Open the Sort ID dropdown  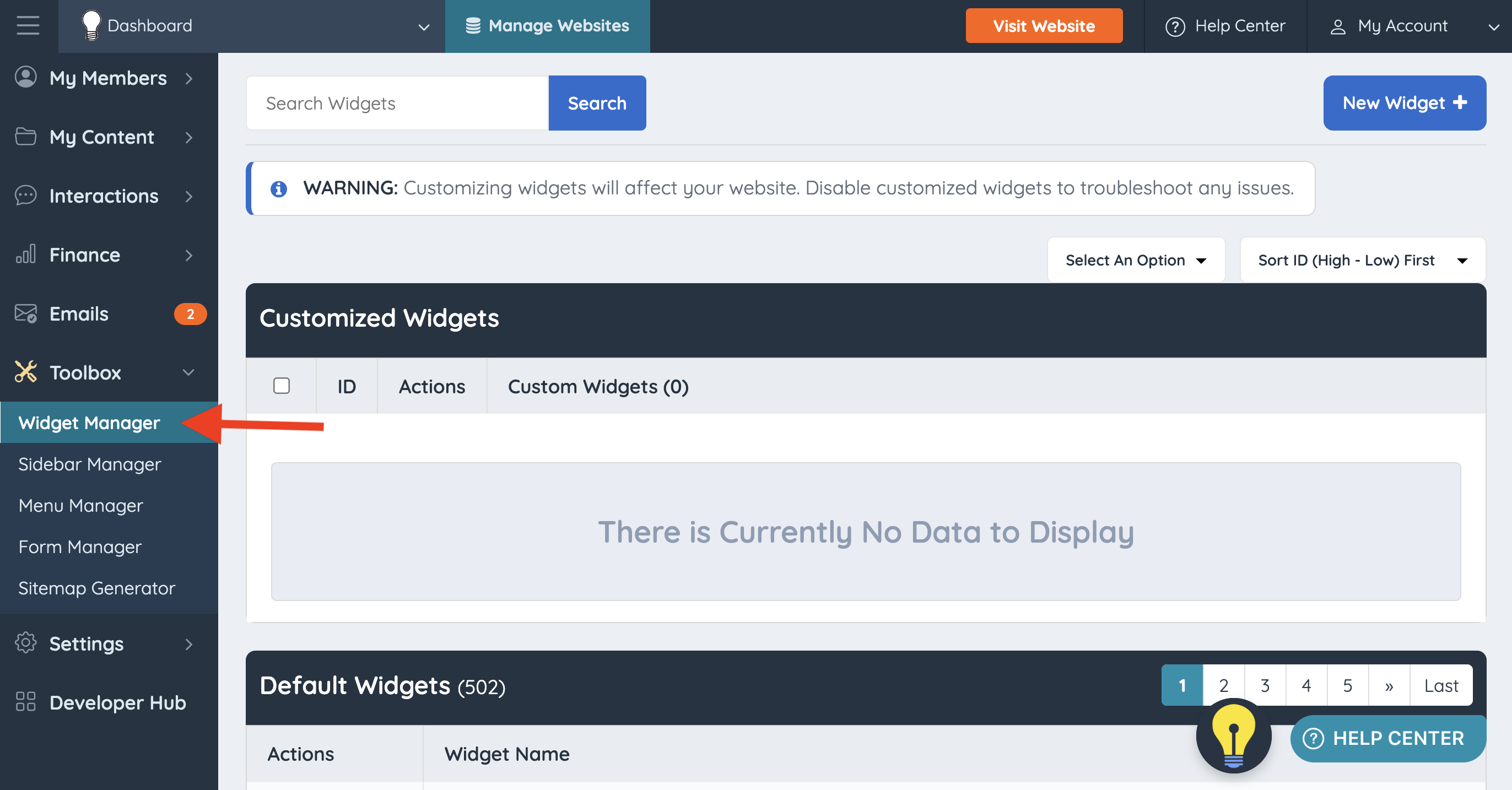(1362, 260)
